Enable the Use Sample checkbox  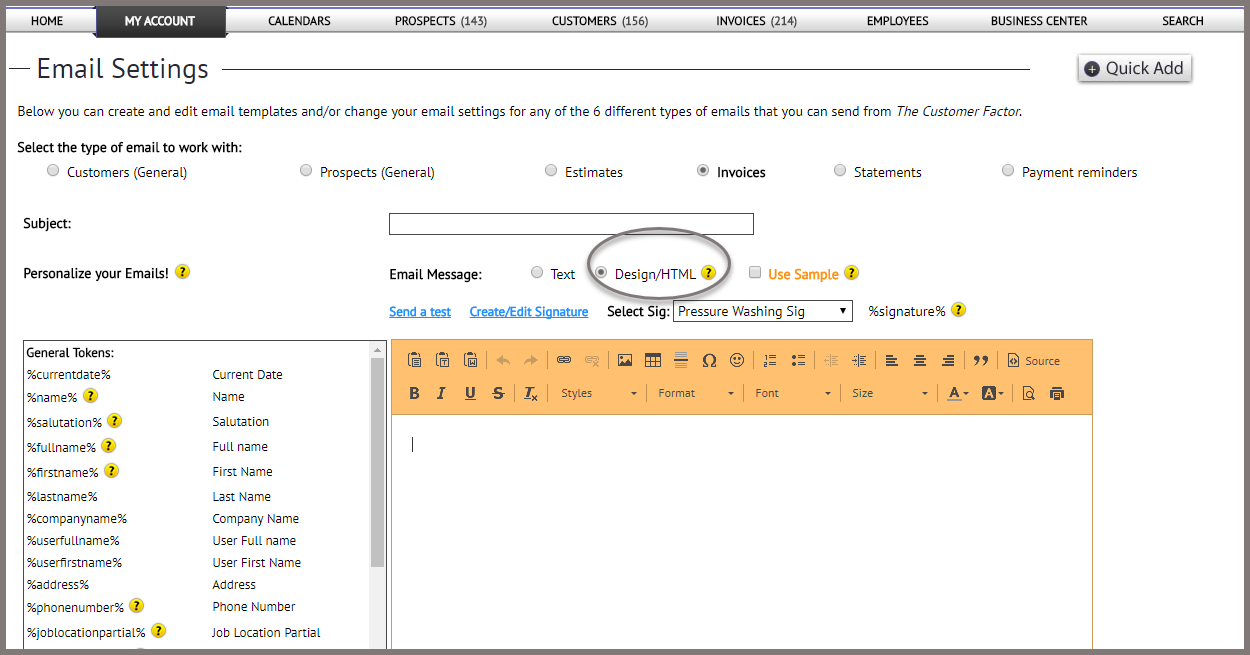coord(755,273)
